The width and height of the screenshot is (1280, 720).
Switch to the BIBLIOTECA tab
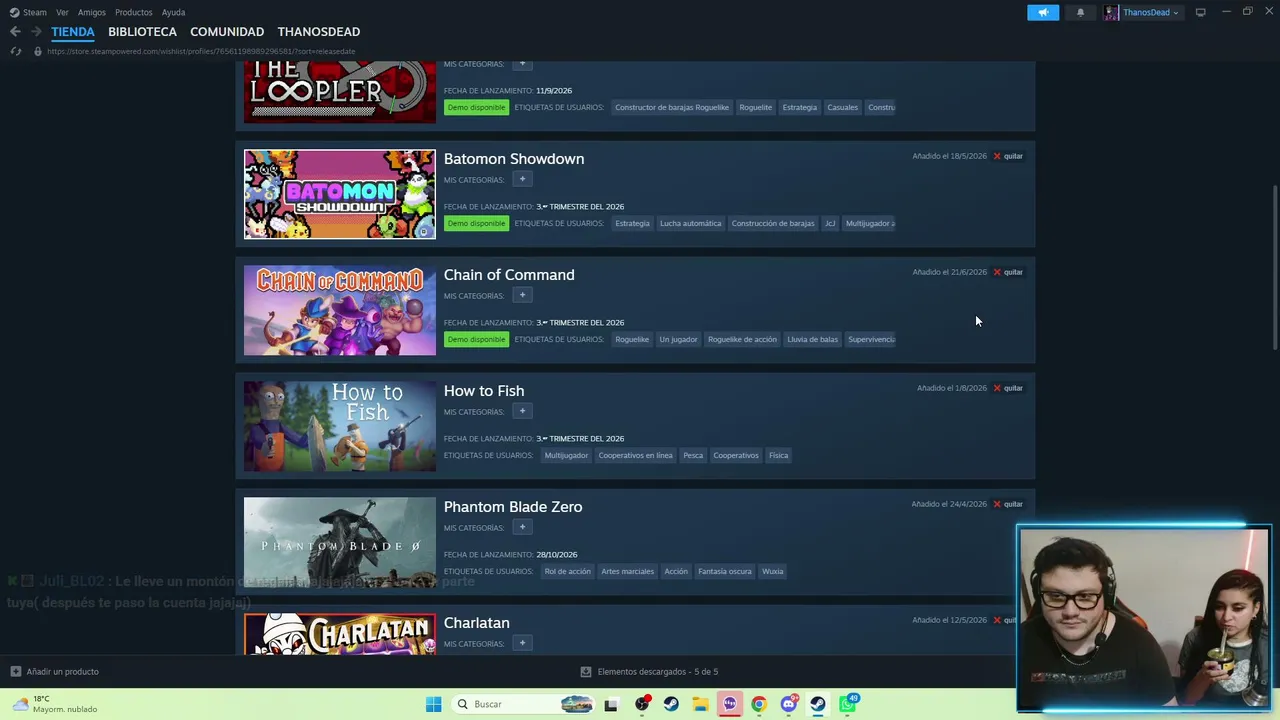[142, 32]
